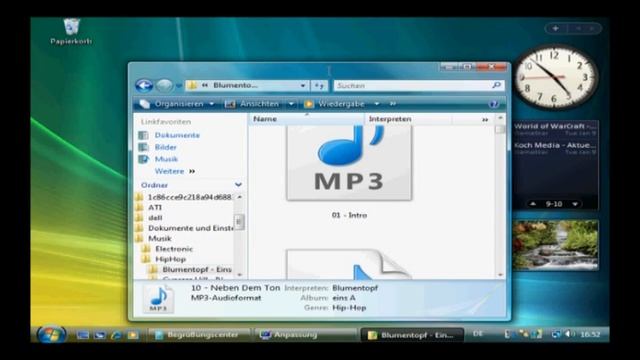This screenshot has height=360, width=640.
Task: Click the magnifier icon in search box
Action: click(x=496, y=85)
